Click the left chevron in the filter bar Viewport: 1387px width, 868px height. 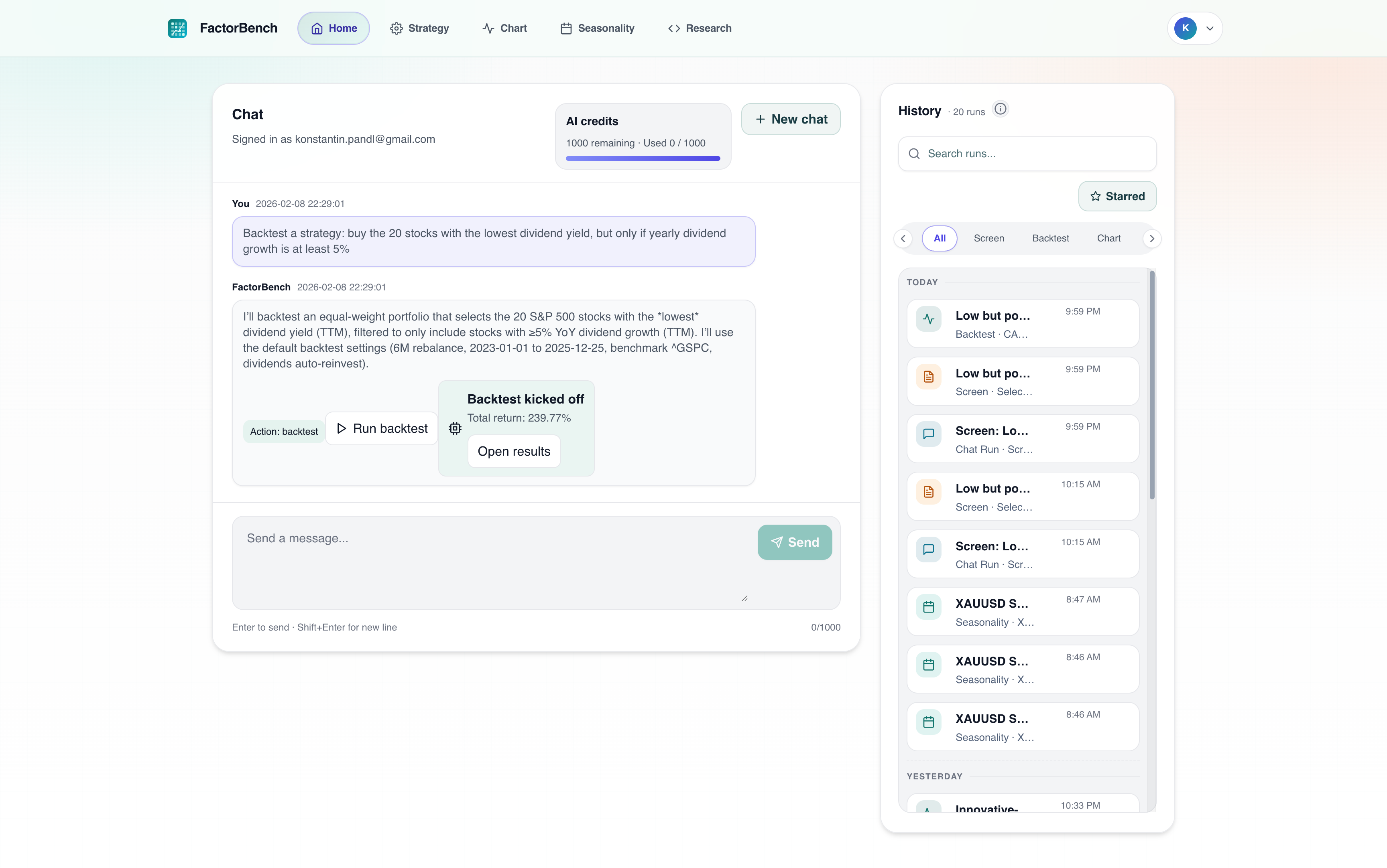coord(903,238)
